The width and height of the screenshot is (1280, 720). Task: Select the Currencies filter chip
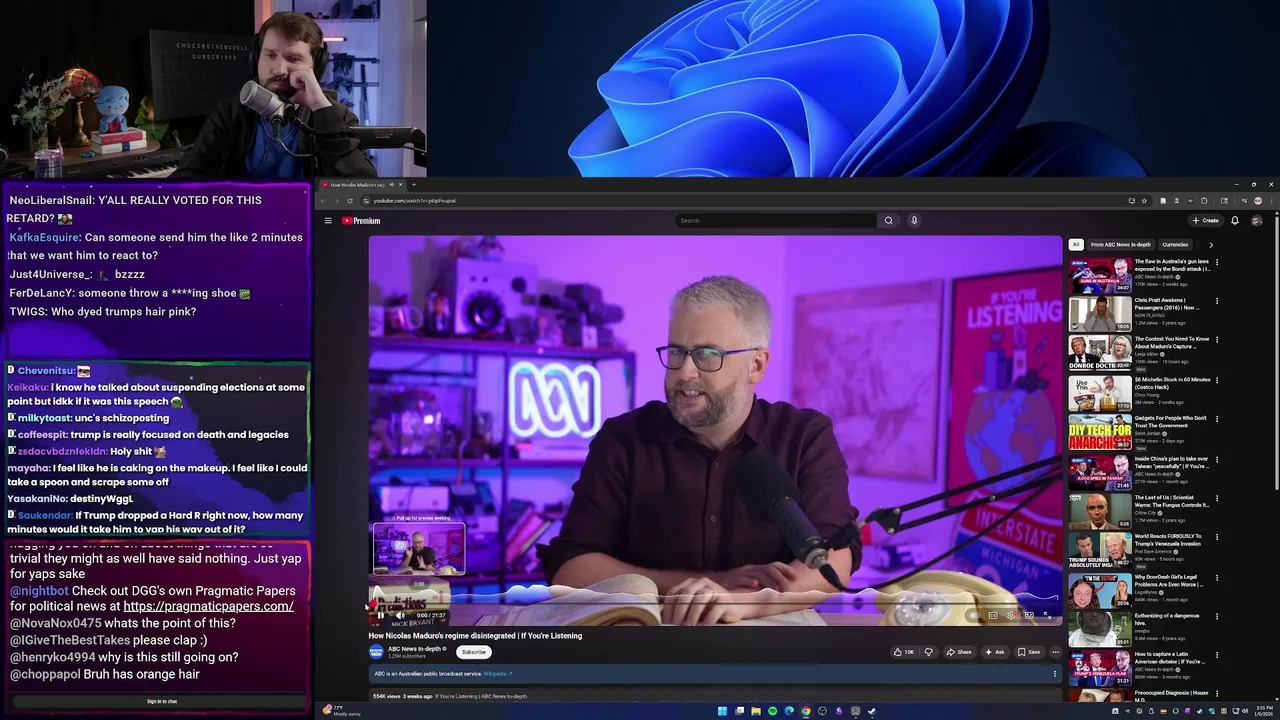tap(1175, 244)
